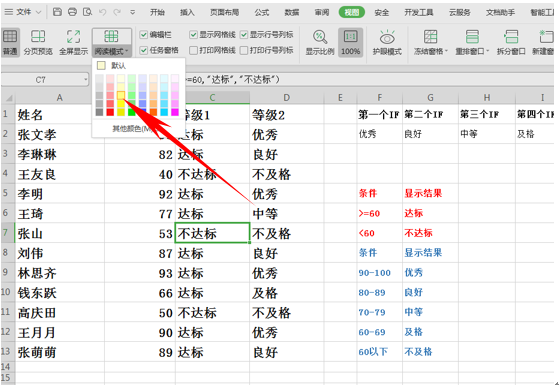559x385 pixels.
Task: Expand the 文件 menu dropdown arrow
Action: tap(39, 12)
